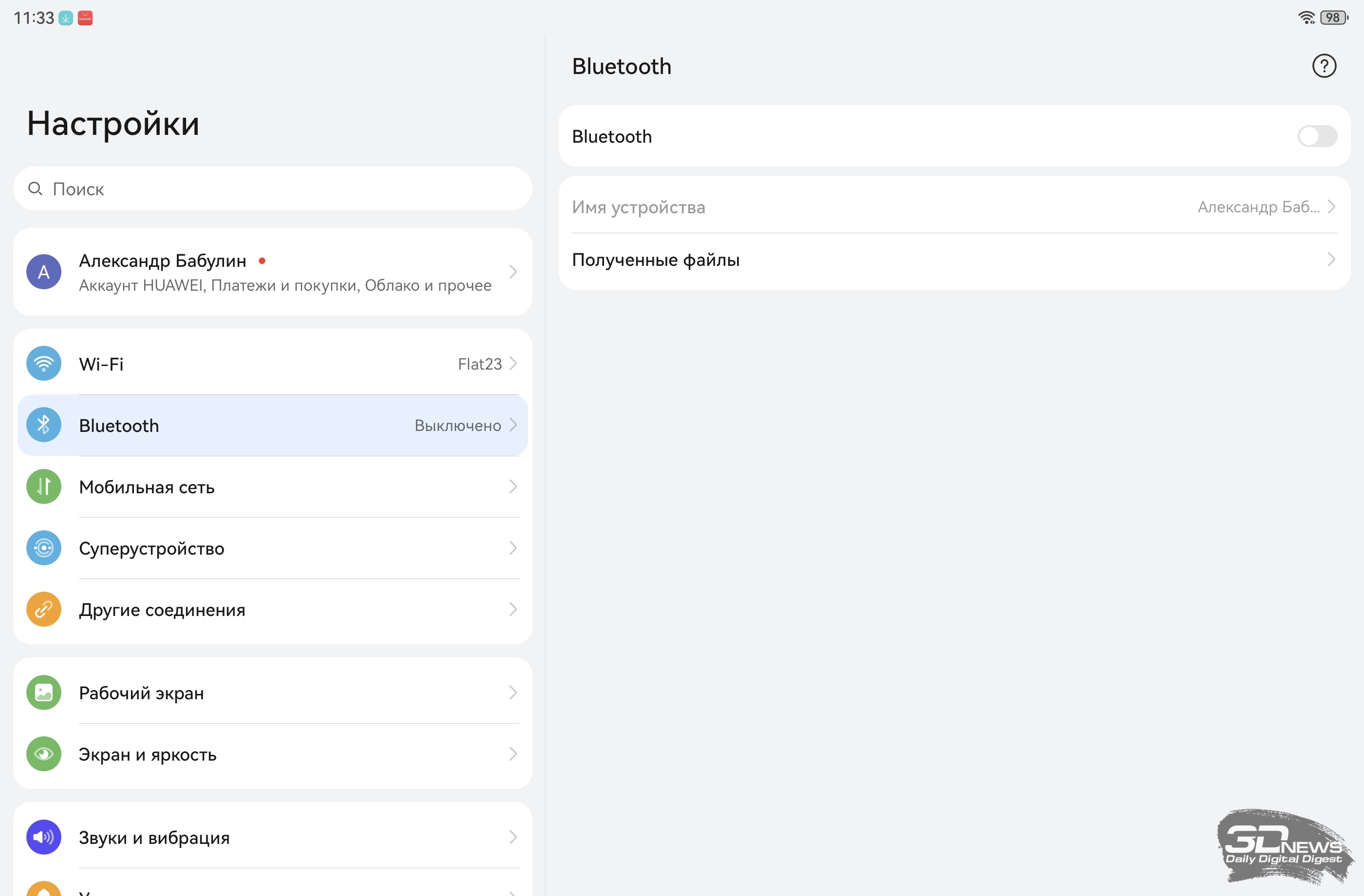The image size is (1364, 896).
Task: Click the account avatar letter A
Action: (43, 272)
